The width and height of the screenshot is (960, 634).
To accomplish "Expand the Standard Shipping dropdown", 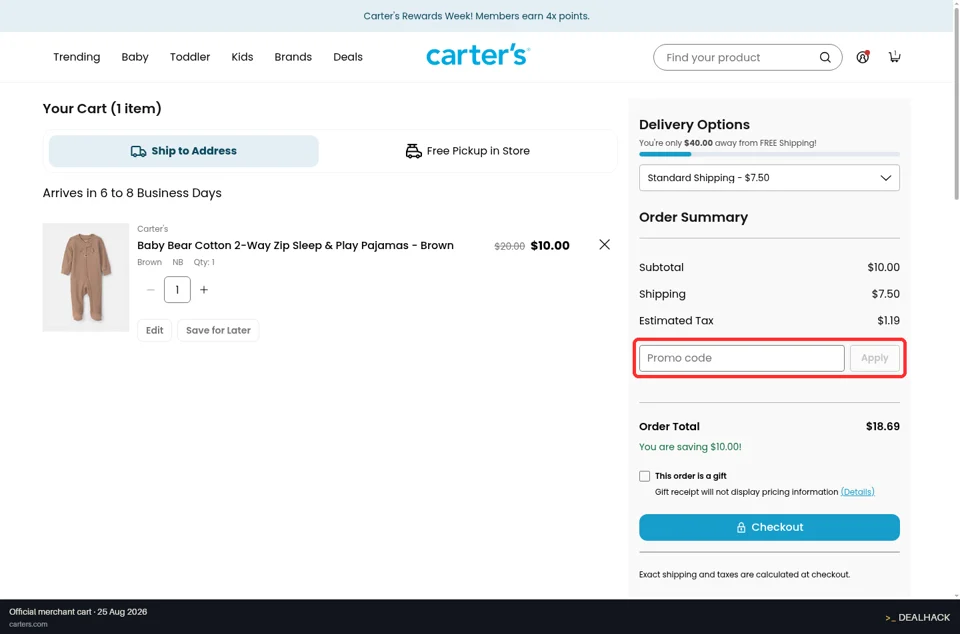I will coord(769,178).
